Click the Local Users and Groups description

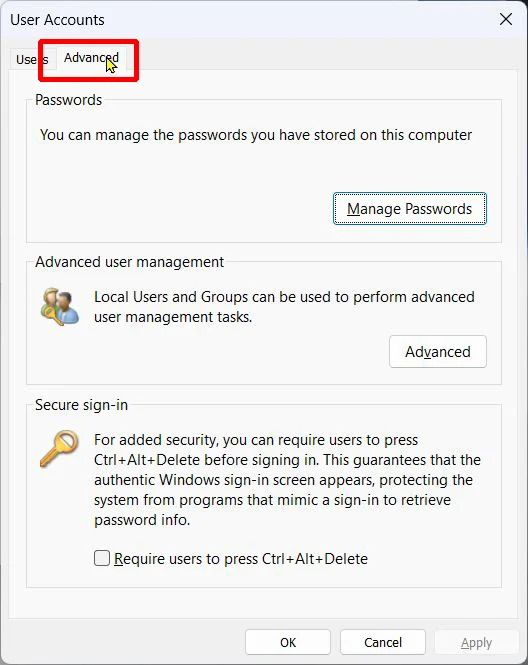pyautogui.click(x=284, y=307)
